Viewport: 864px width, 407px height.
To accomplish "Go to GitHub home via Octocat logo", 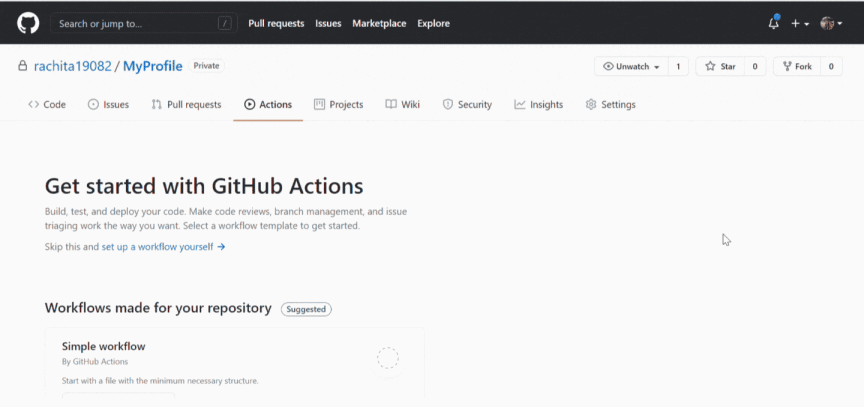I will [28, 23].
